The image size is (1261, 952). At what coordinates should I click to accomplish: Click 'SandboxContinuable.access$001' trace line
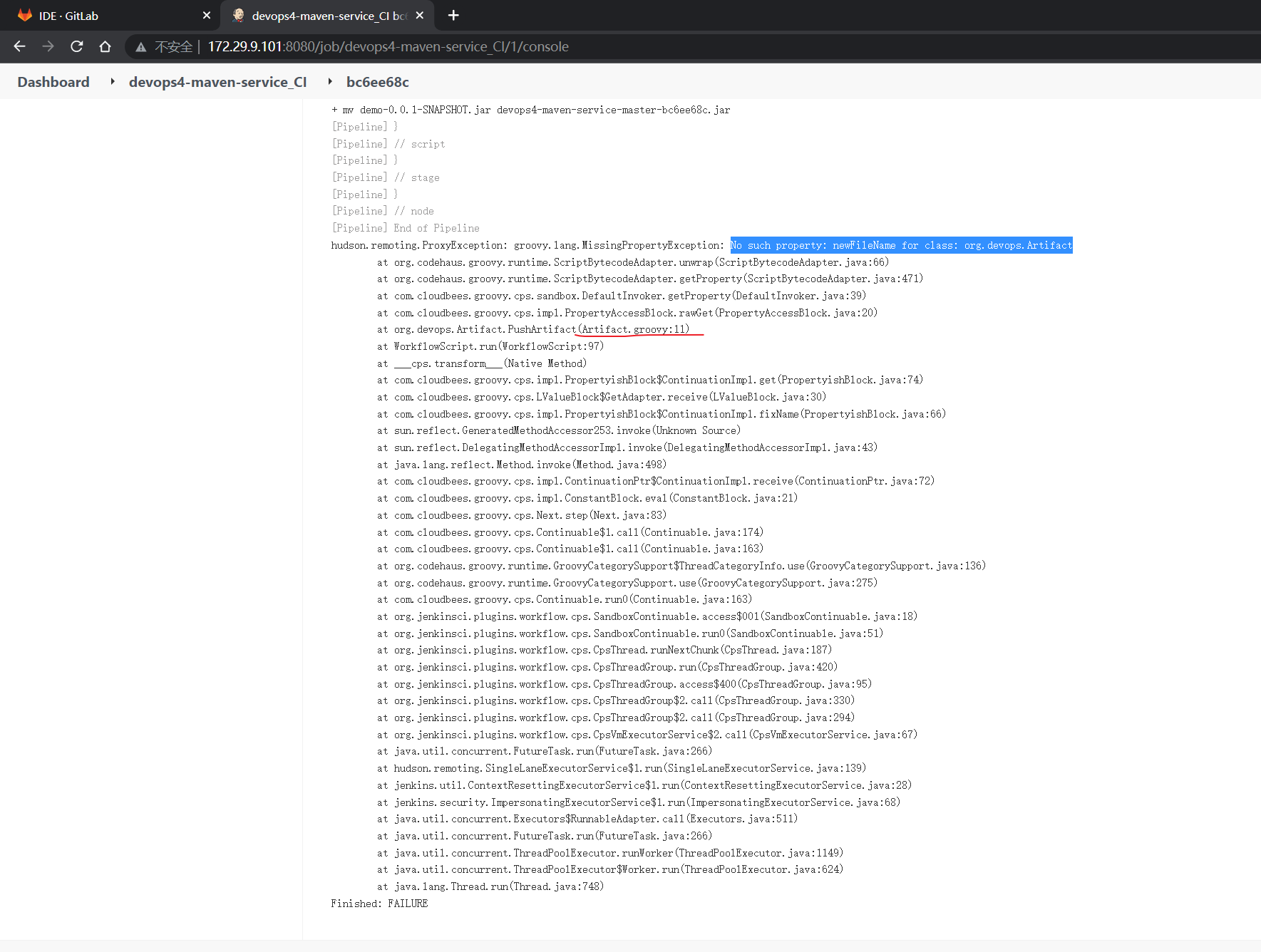click(x=647, y=616)
